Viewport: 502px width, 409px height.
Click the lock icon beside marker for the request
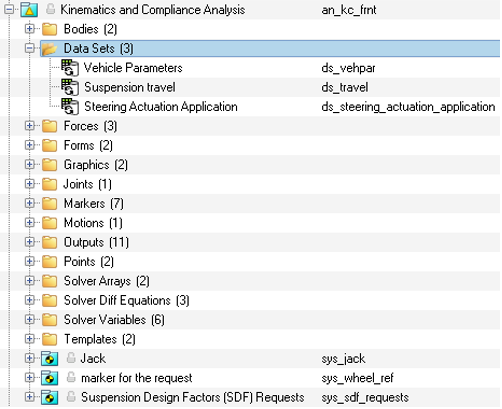(71, 377)
